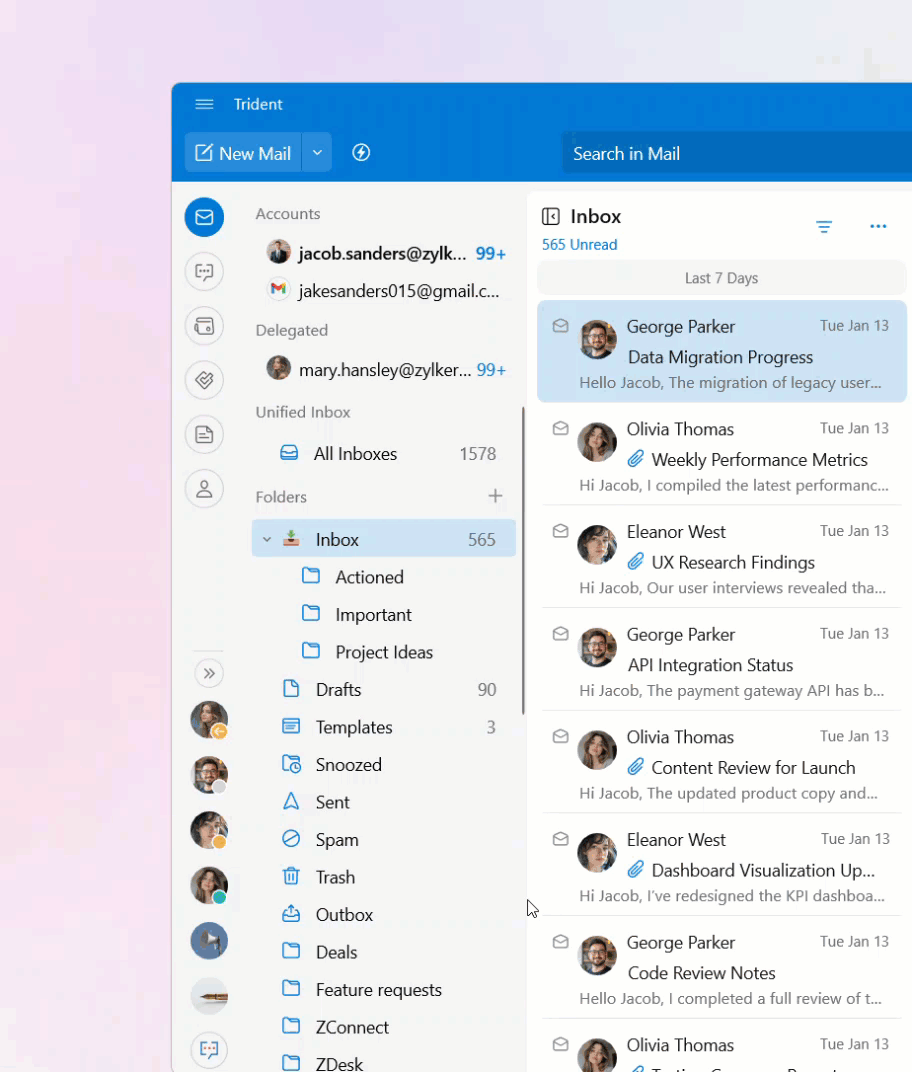This screenshot has height=1072, width=912.
Task: Open the Templates folder
Action: tap(384, 727)
